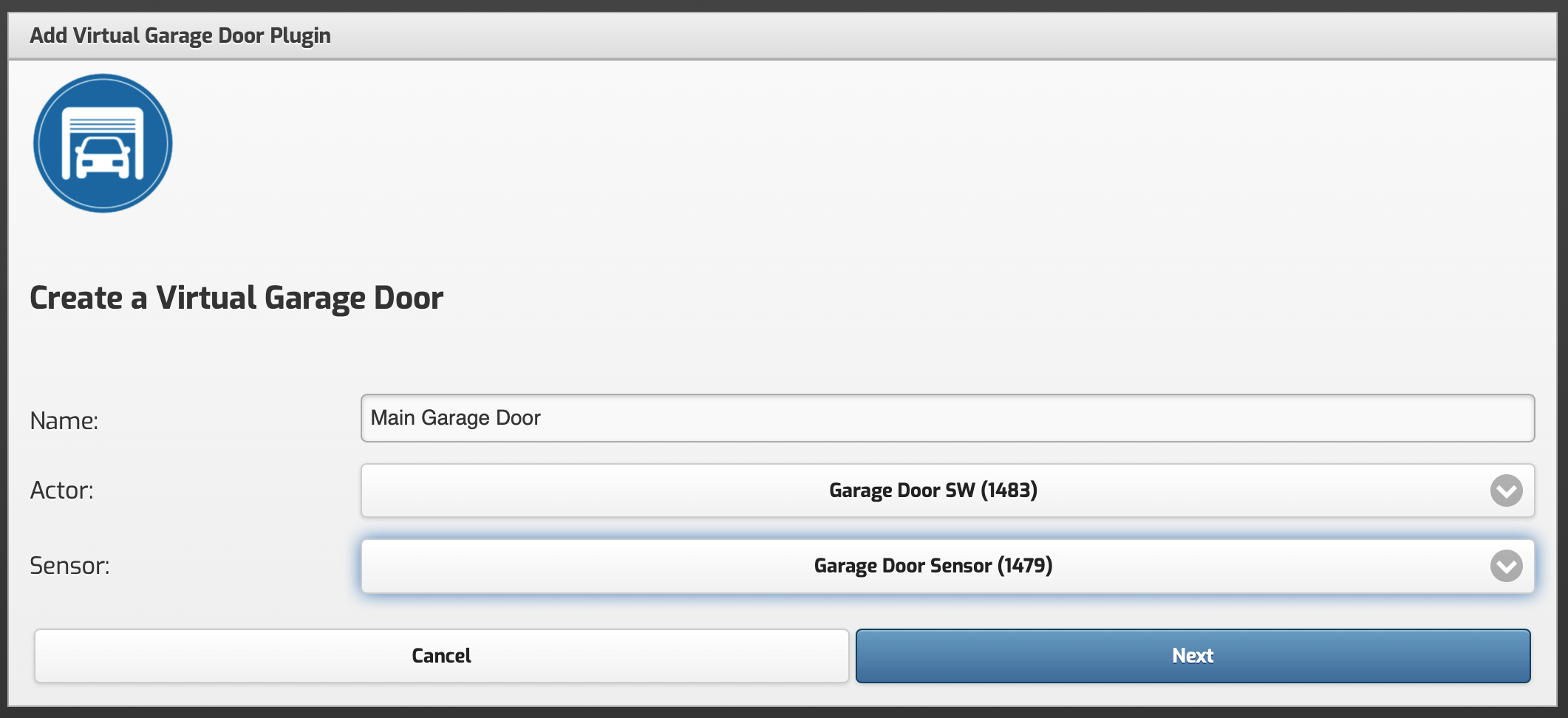Click the "Main Garage Door" text in Name
The width and height of the screenshot is (1568, 718).
pyautogui.click(x=455, y=418)
